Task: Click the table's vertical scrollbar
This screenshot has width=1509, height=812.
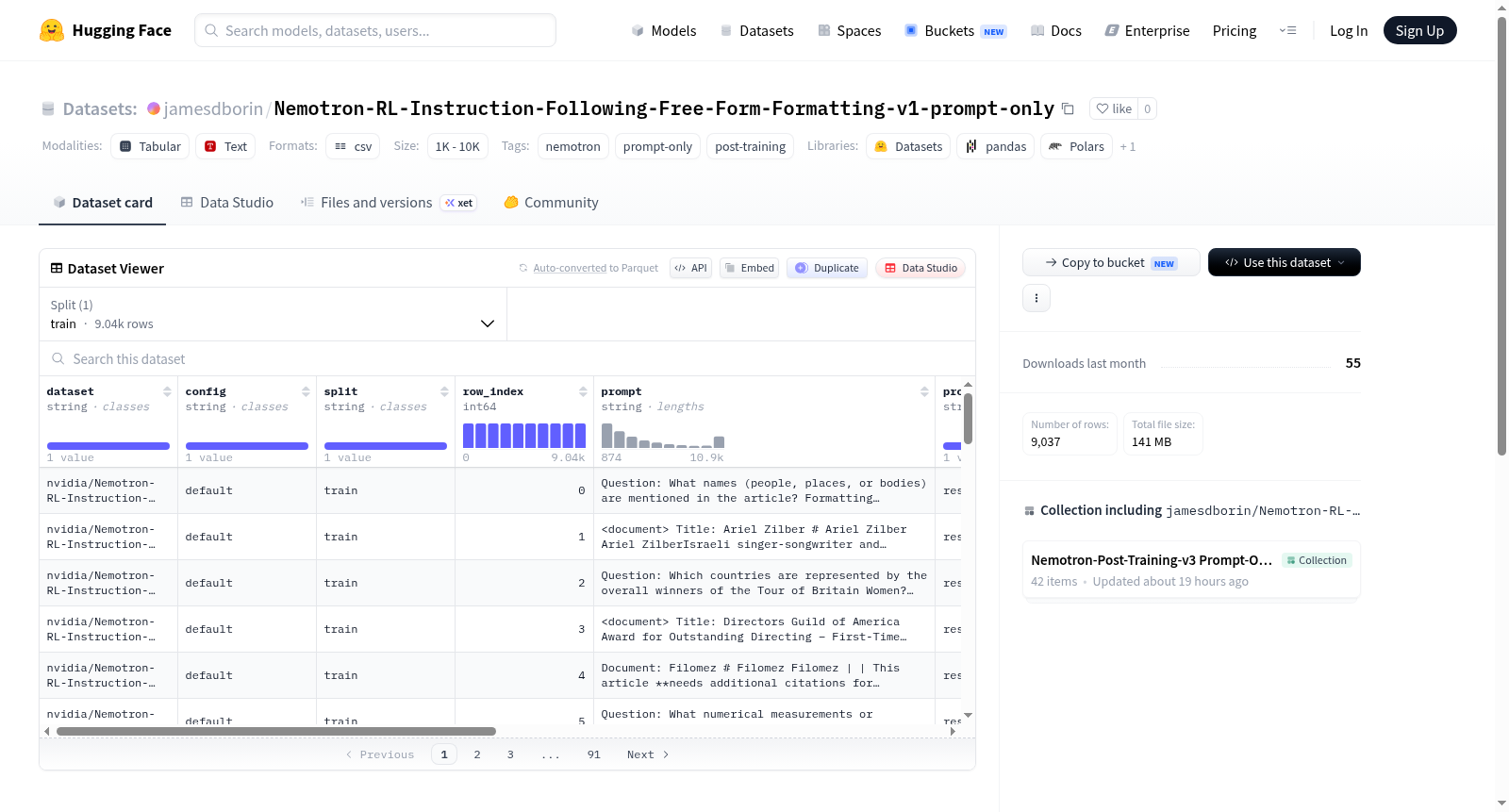Action: tap(968, 418)
